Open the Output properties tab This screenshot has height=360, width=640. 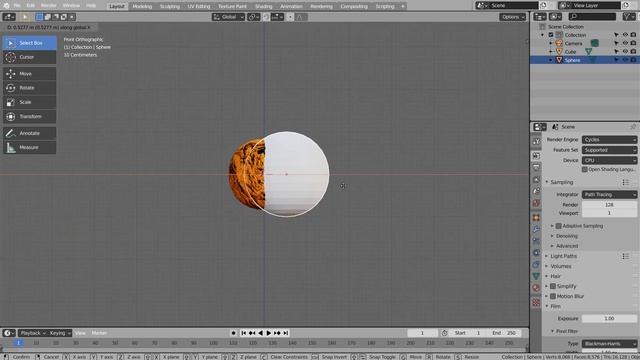536,168
